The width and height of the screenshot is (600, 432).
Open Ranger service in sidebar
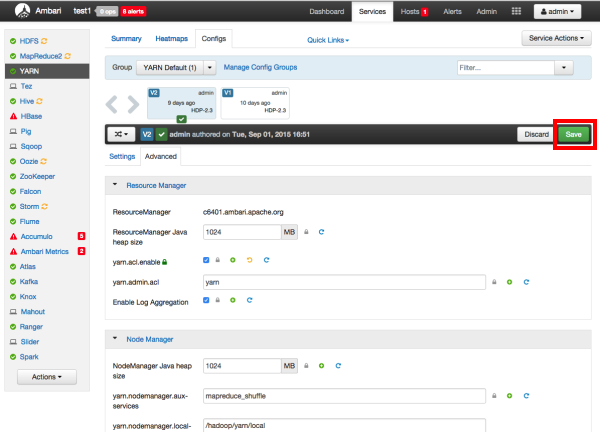pyautogui.click(x=31, y=327)
